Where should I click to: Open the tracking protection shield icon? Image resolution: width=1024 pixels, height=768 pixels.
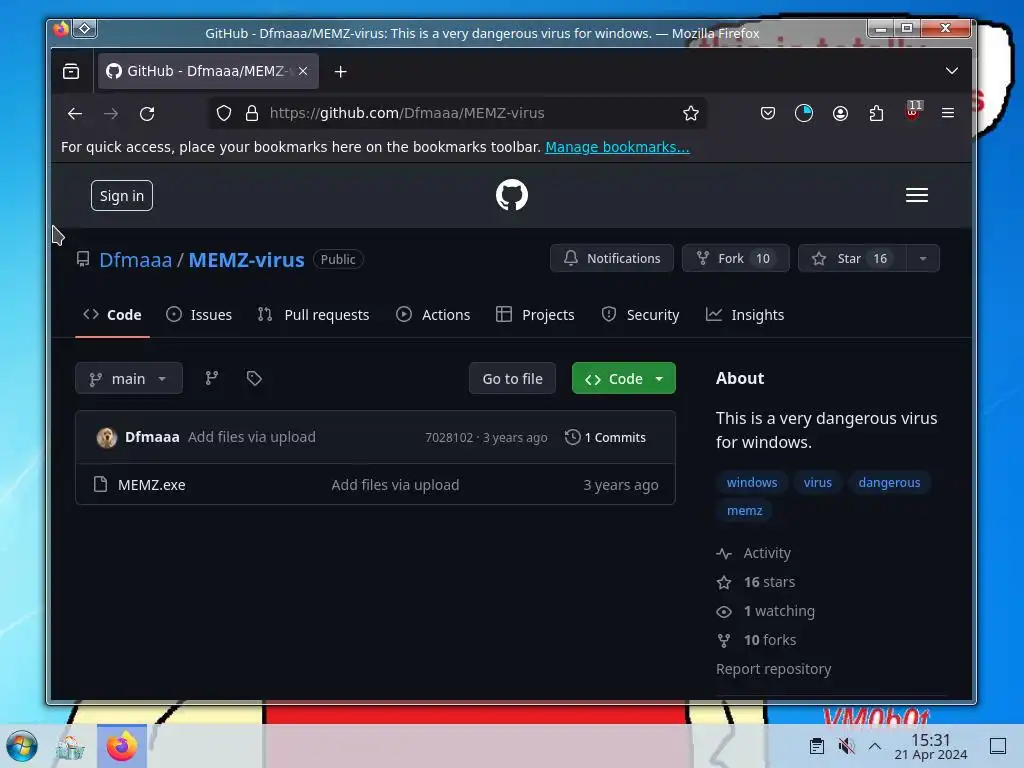pos(224,114)
